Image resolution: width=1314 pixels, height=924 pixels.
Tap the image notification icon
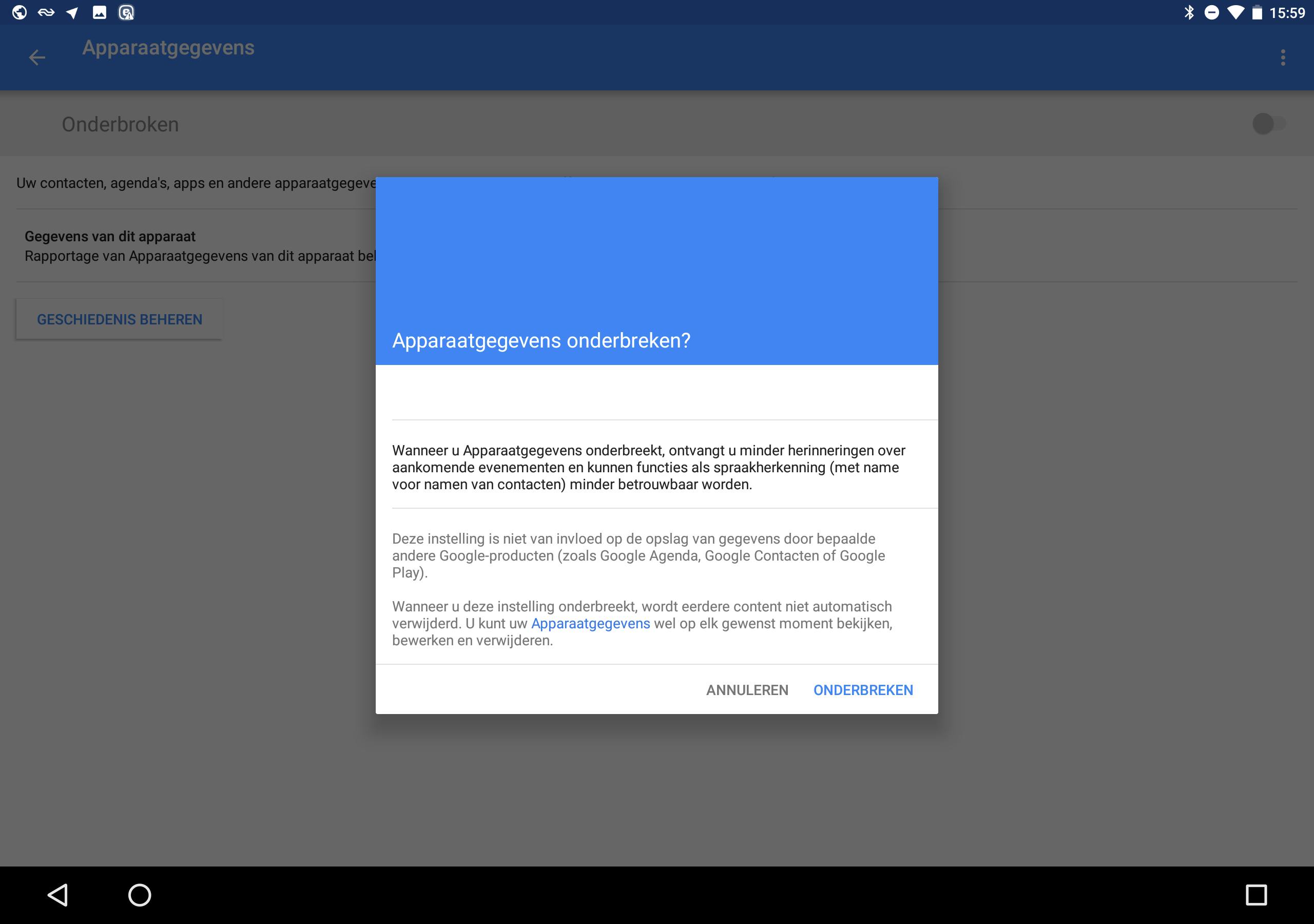[100, 13]
